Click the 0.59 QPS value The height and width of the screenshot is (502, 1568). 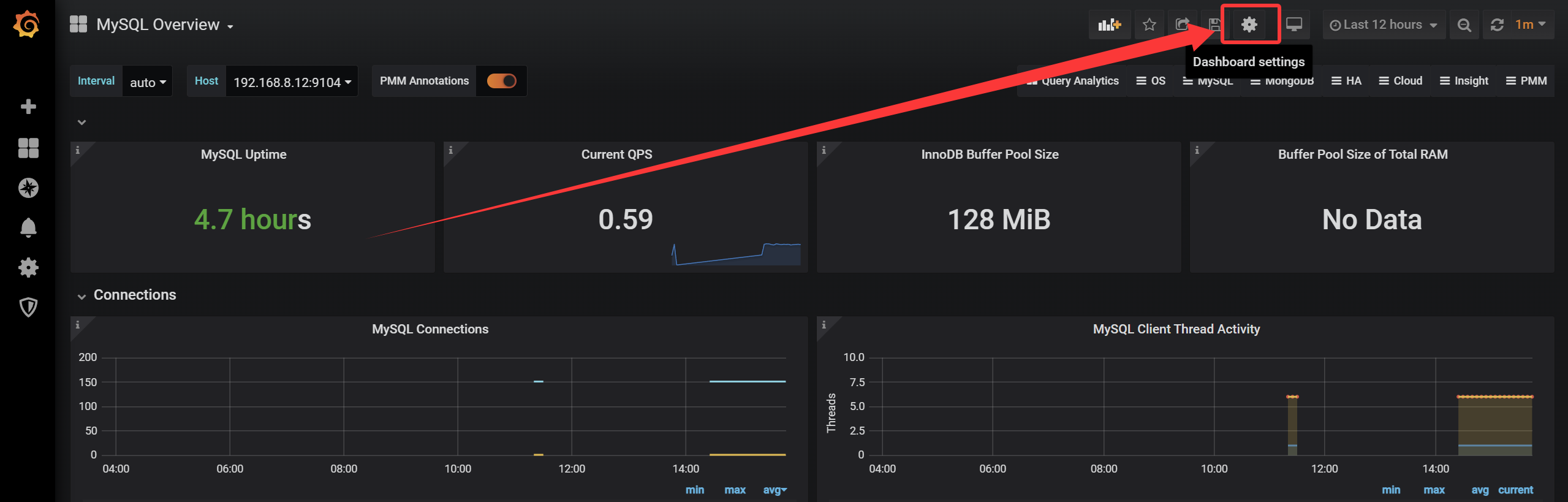click(x=626, y=219)
